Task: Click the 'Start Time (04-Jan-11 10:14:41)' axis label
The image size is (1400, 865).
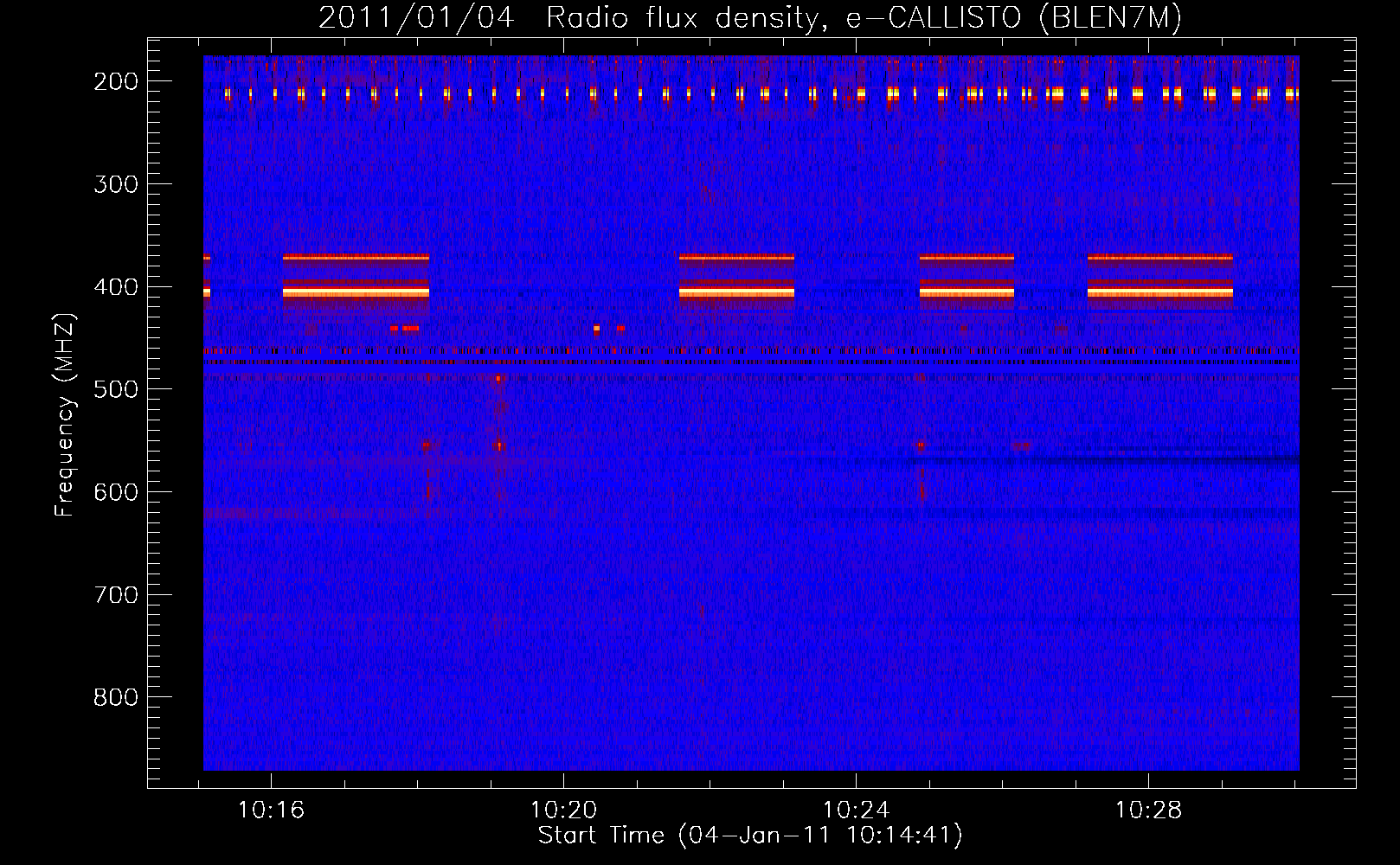Action: 750,836
